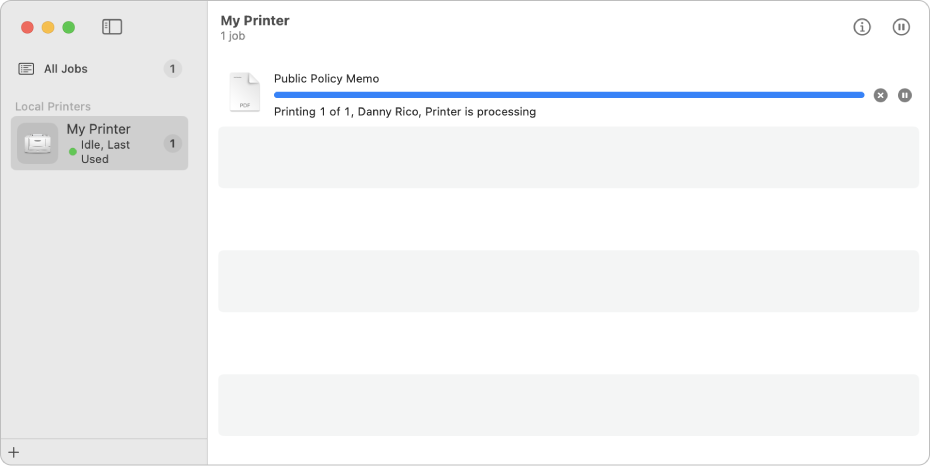Click the My Printer window title

tap(255, 20)
